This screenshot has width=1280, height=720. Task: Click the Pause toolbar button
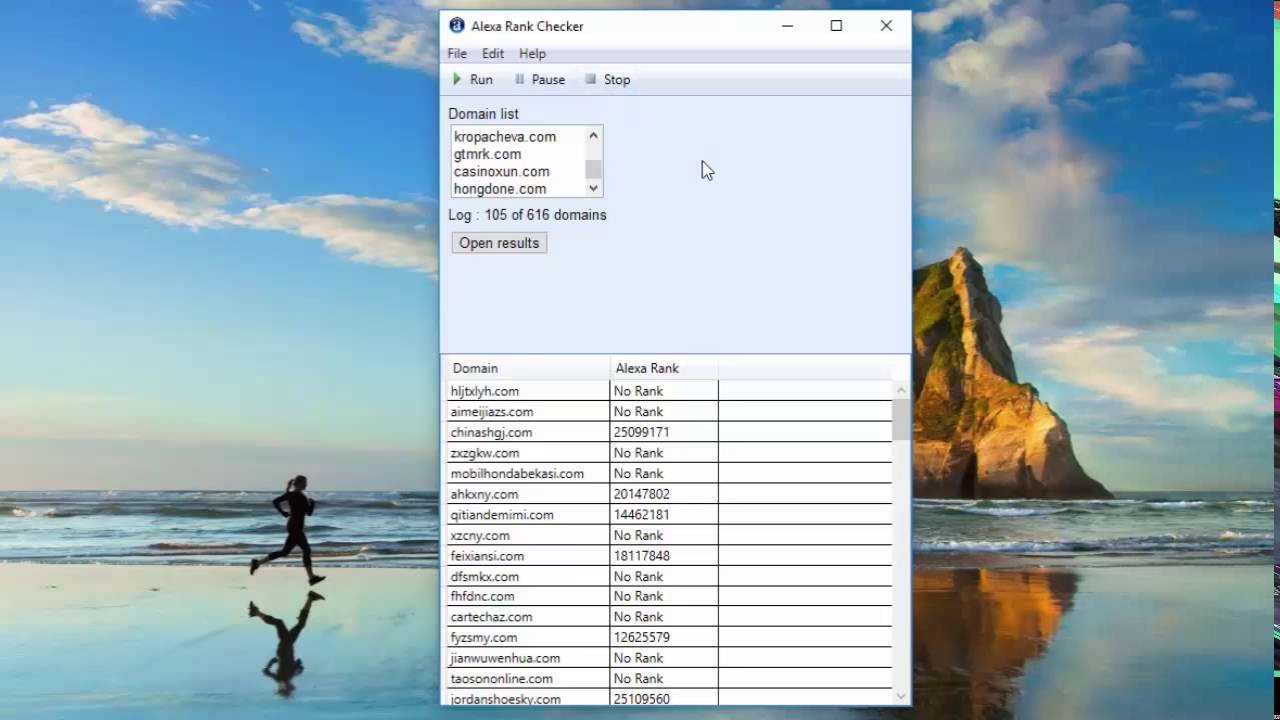(x=540, y=79)
